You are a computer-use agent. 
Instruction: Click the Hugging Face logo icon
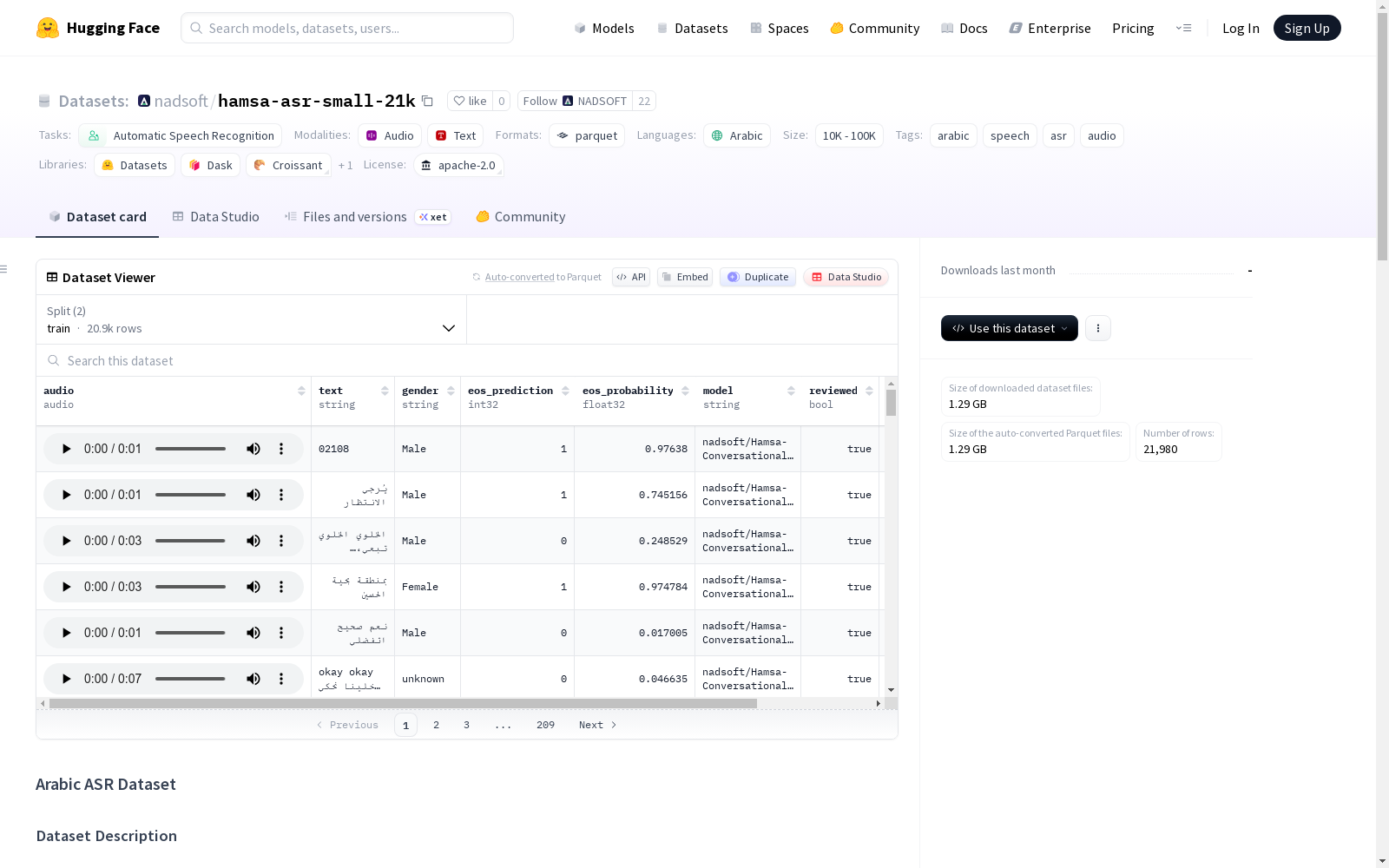[x=48, y=28]
